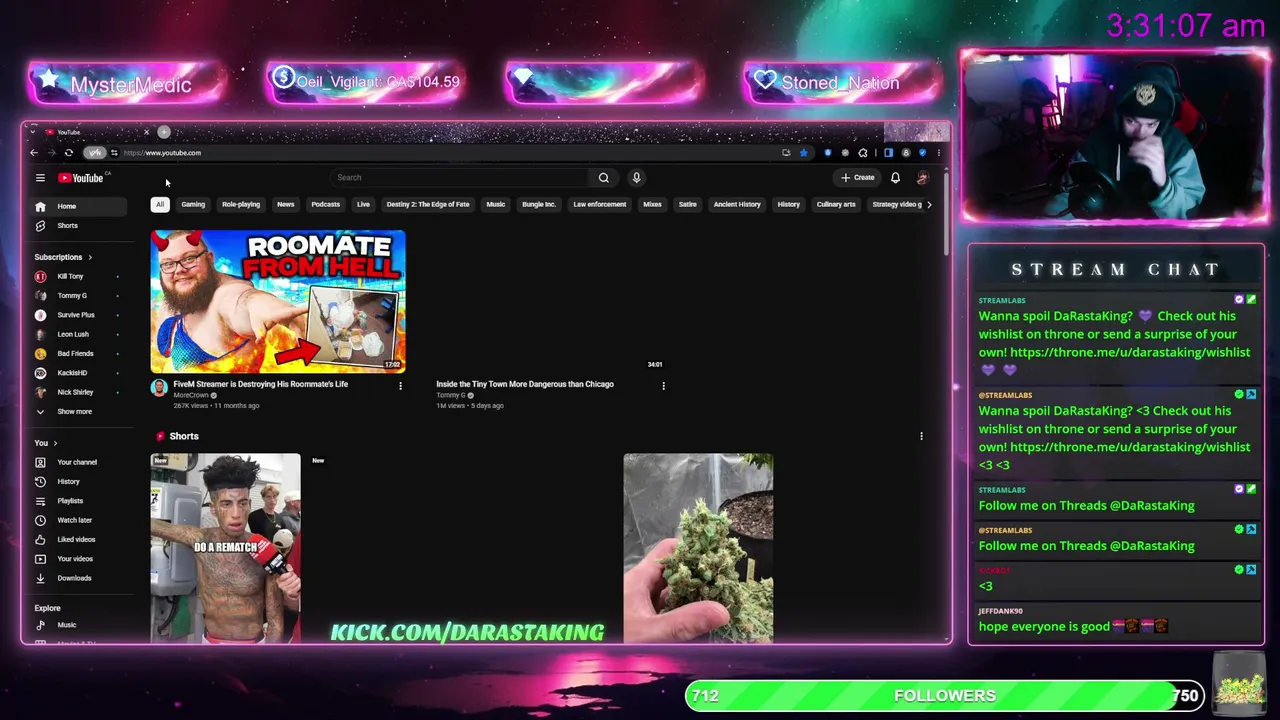Open Your channel in the sidebar

point(79,462)
